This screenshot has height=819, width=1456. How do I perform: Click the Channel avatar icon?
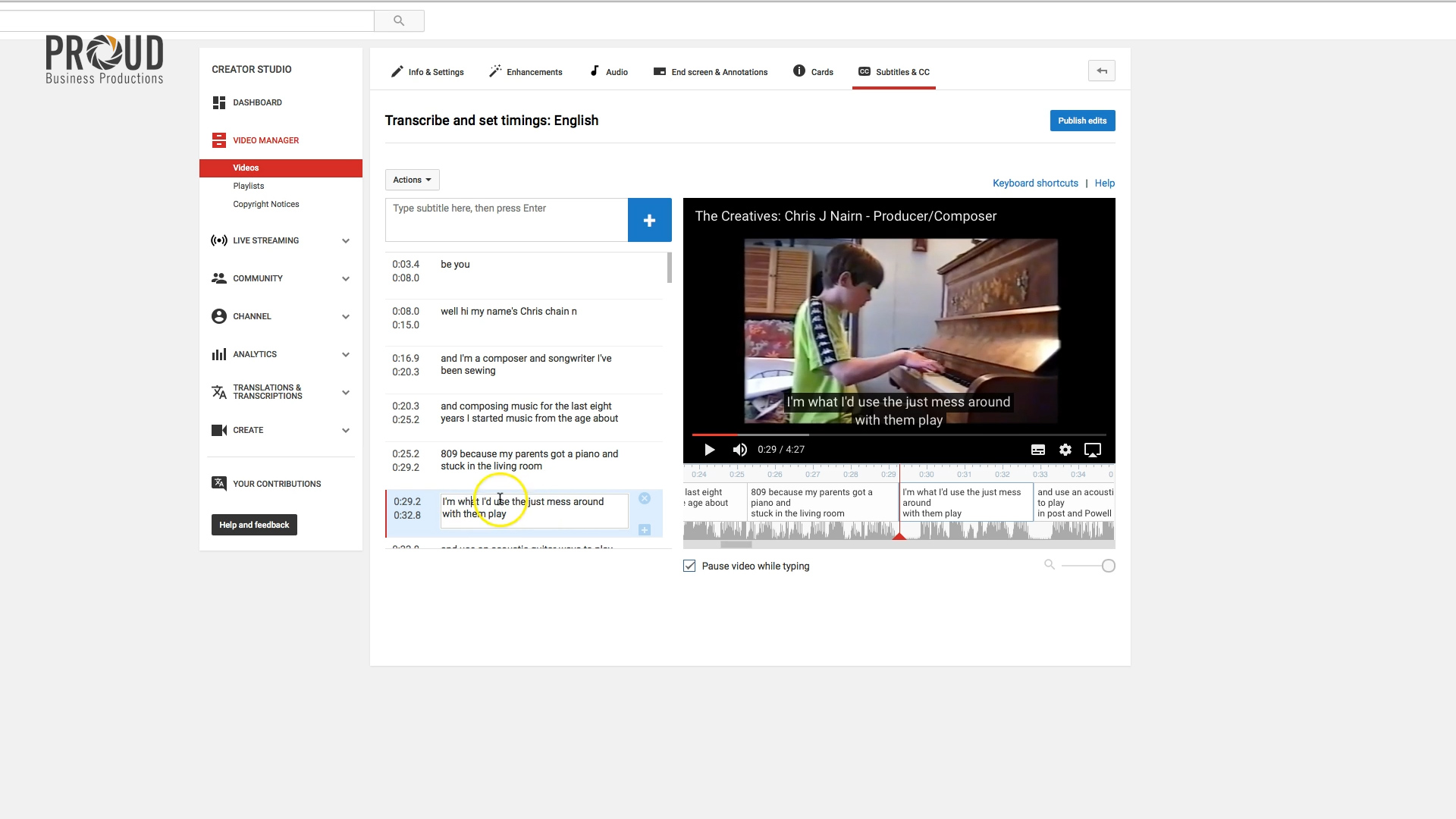pos(219,316)
